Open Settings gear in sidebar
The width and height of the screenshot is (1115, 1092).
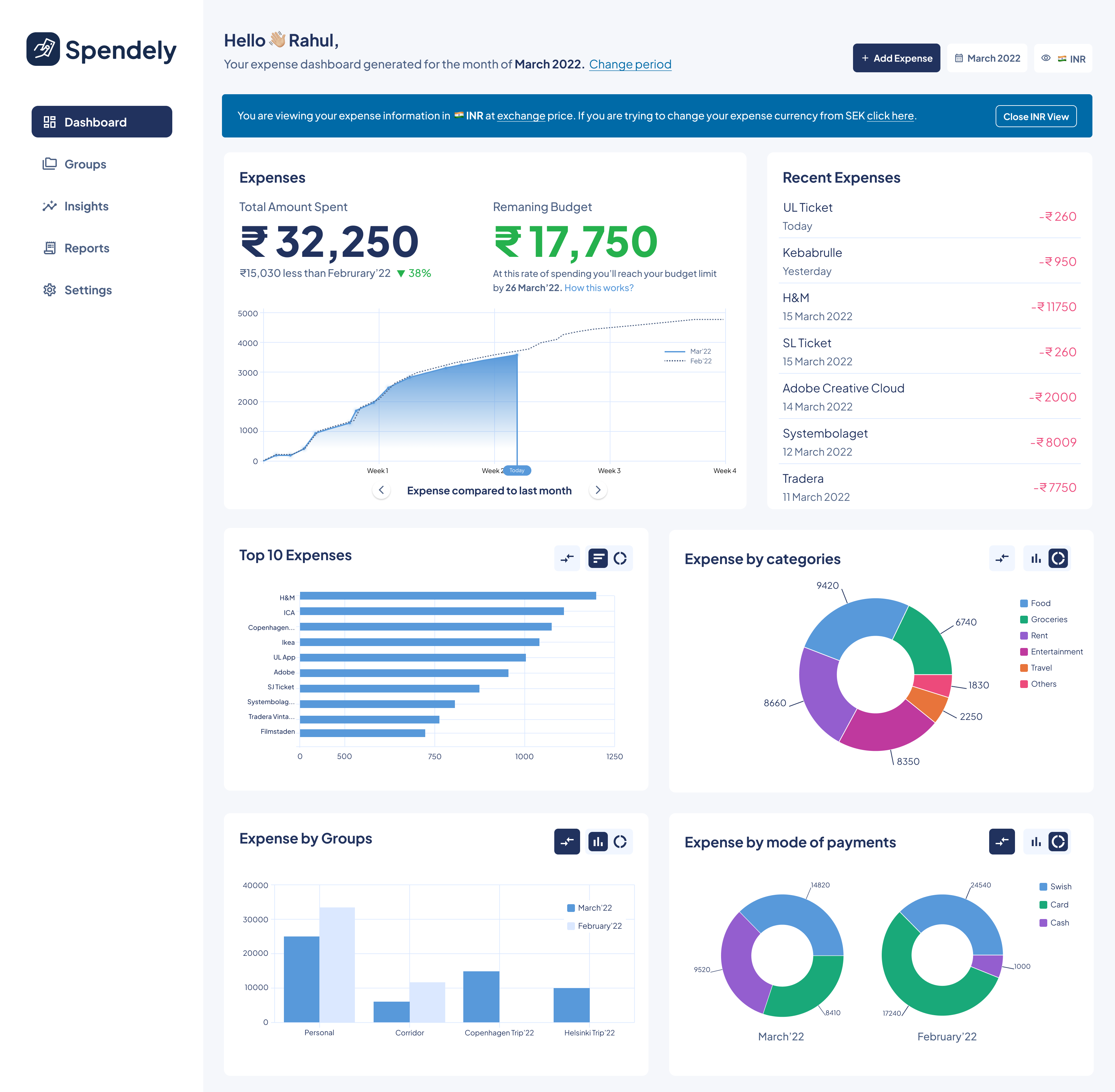pyautogui.click(x=50, y=290)
